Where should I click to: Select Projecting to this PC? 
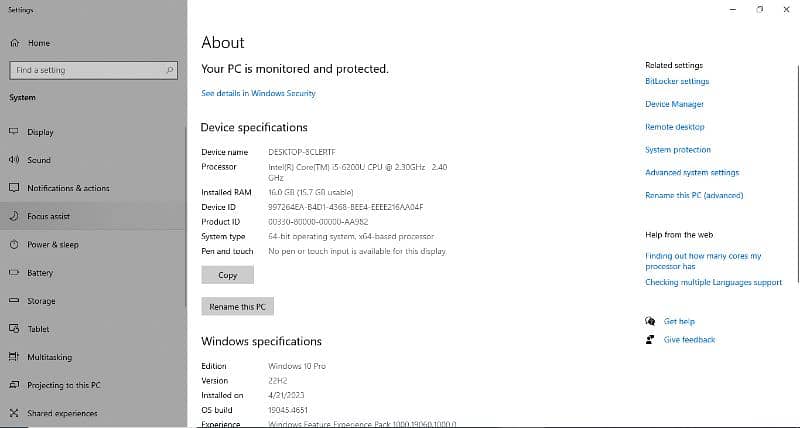[x=63, y=385]
